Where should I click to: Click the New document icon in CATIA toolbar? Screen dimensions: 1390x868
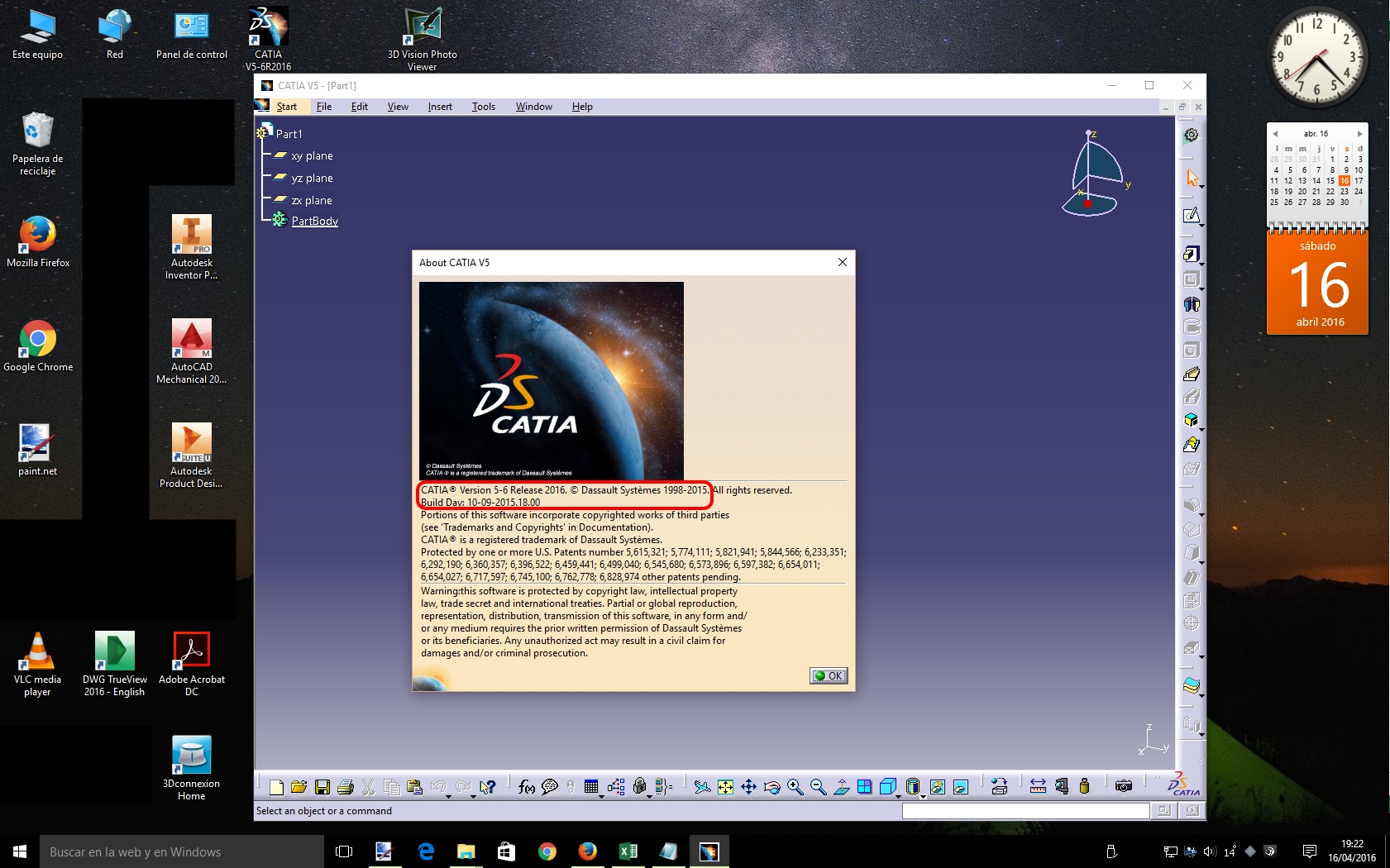(277, 787)
